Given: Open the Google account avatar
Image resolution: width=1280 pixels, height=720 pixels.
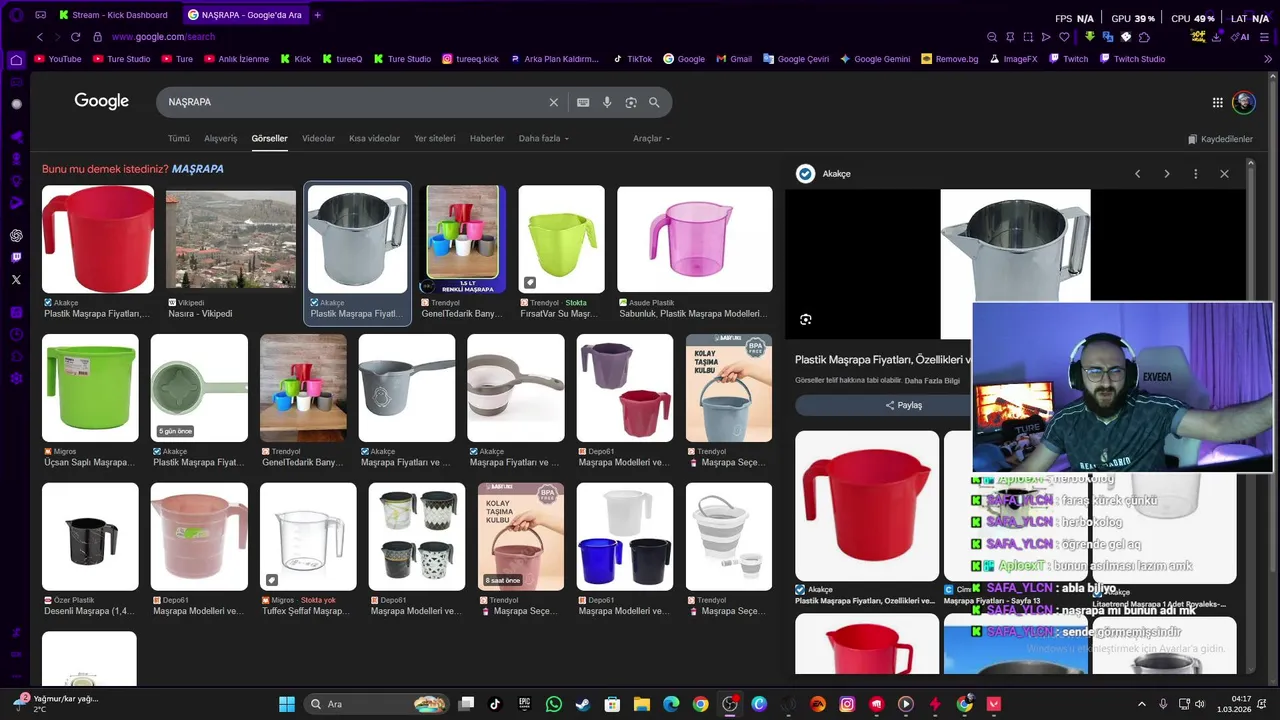Looking at the screenshot, I should click(x=1244, y=102).
